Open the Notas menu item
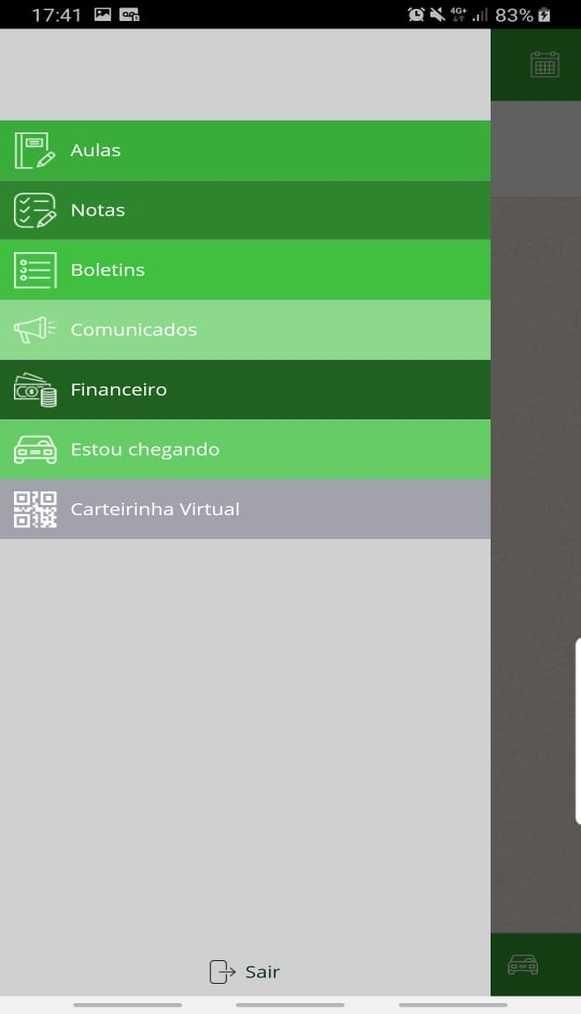581x1014 pixels. point(245,210)
